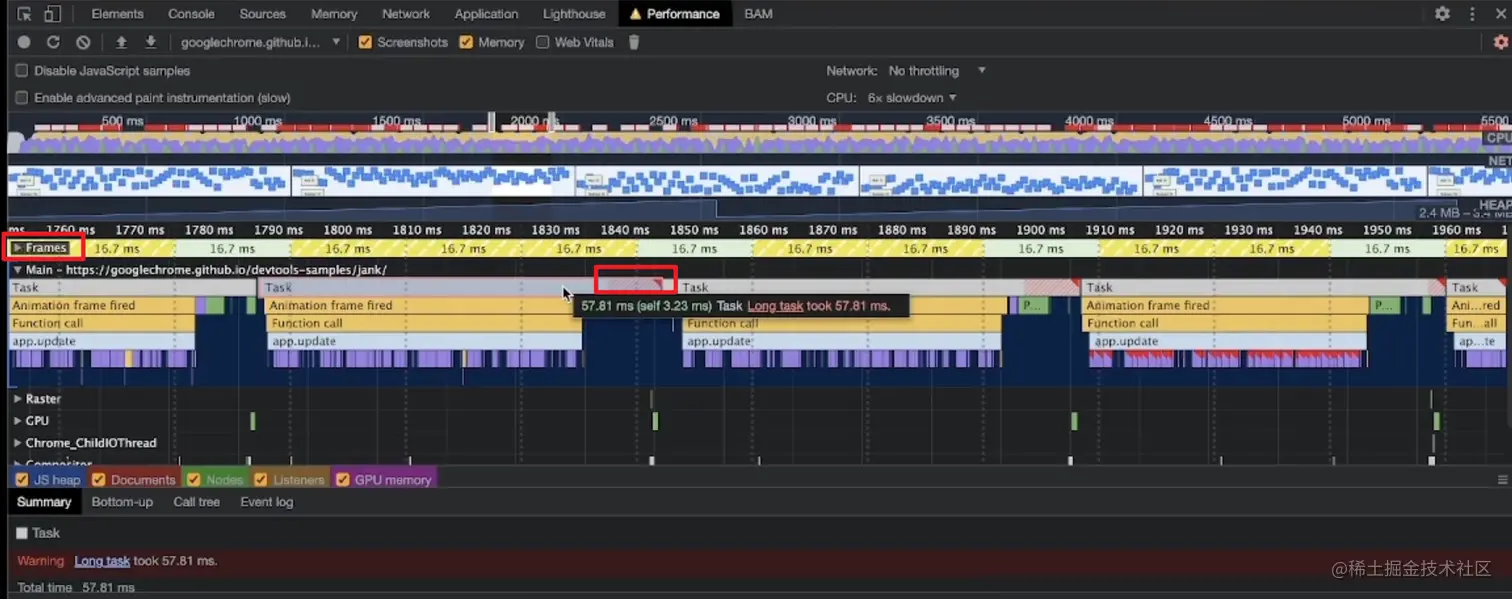
Task: Clear the recording with the clear icon
Action: click(83, 42)
